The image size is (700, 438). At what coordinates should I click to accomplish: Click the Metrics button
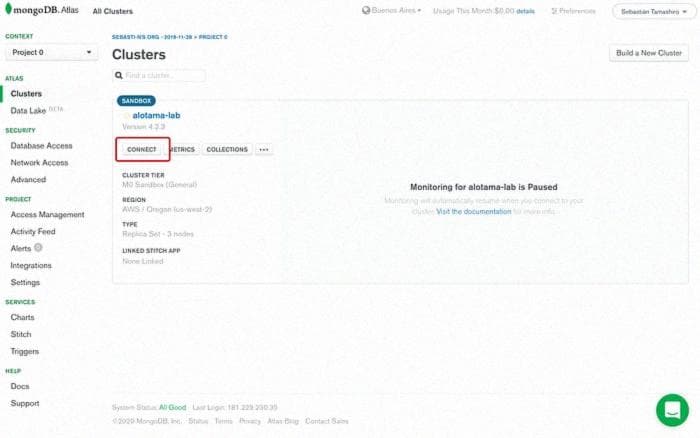point(182,150)
